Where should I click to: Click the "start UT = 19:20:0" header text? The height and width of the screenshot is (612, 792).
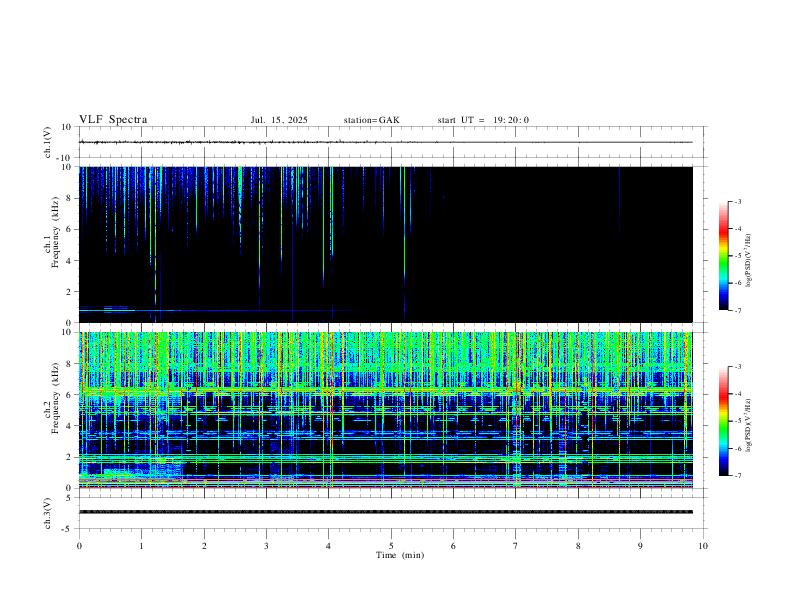click(483, 120)
